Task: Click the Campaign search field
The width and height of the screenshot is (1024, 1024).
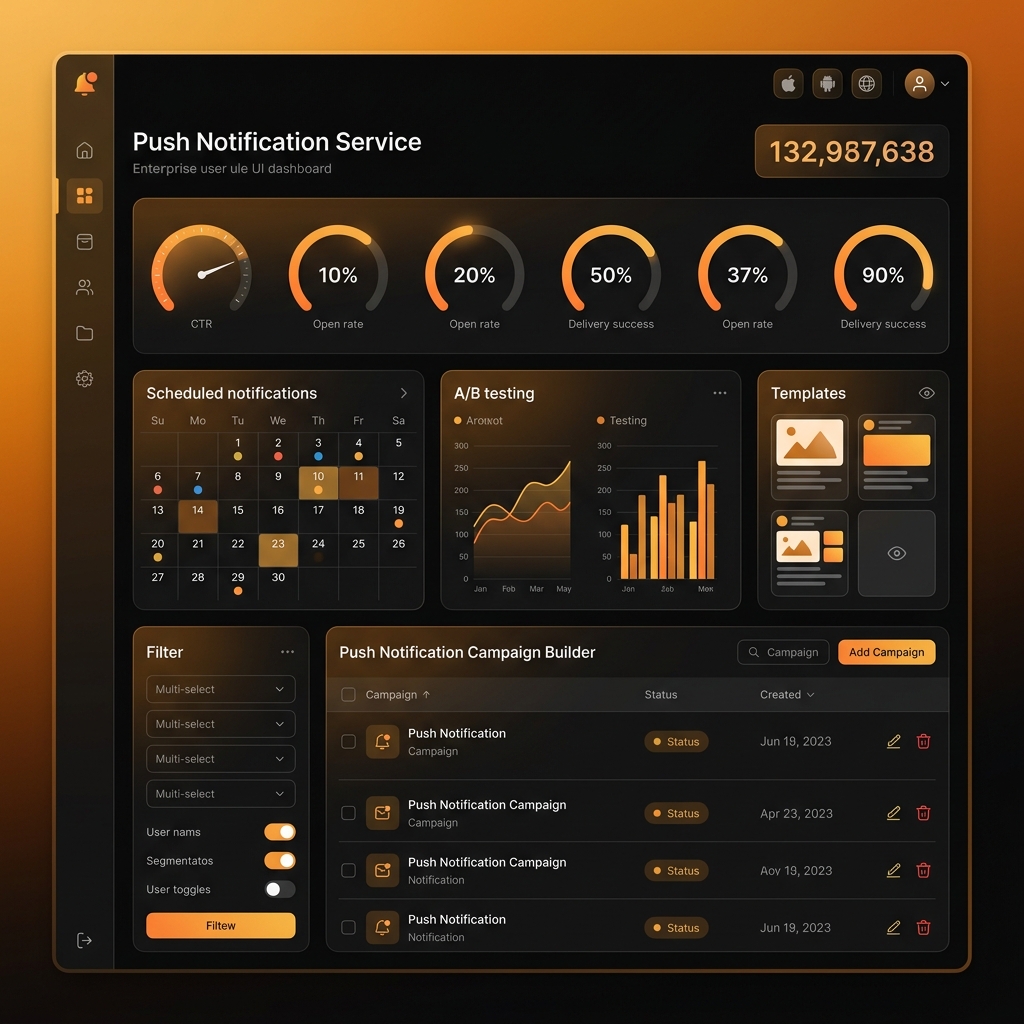Action: (783, 652)
